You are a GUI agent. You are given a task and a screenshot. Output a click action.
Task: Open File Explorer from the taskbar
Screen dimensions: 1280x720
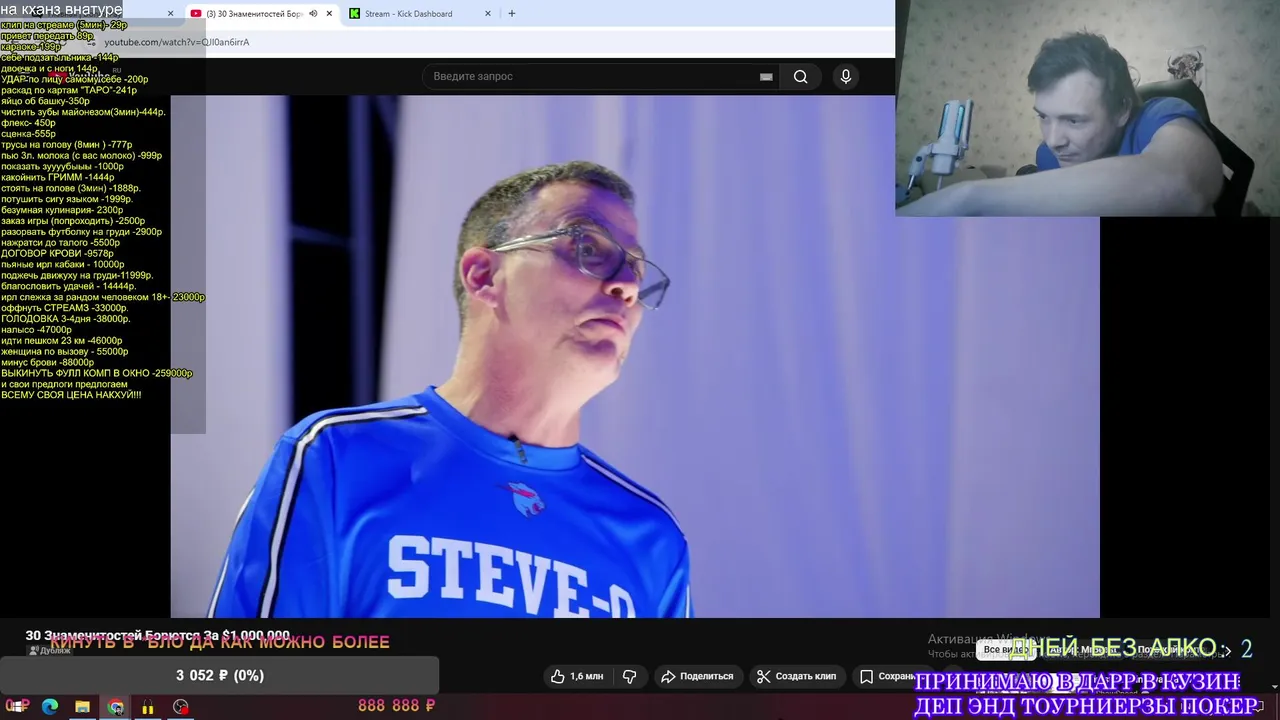coord(82,706)
